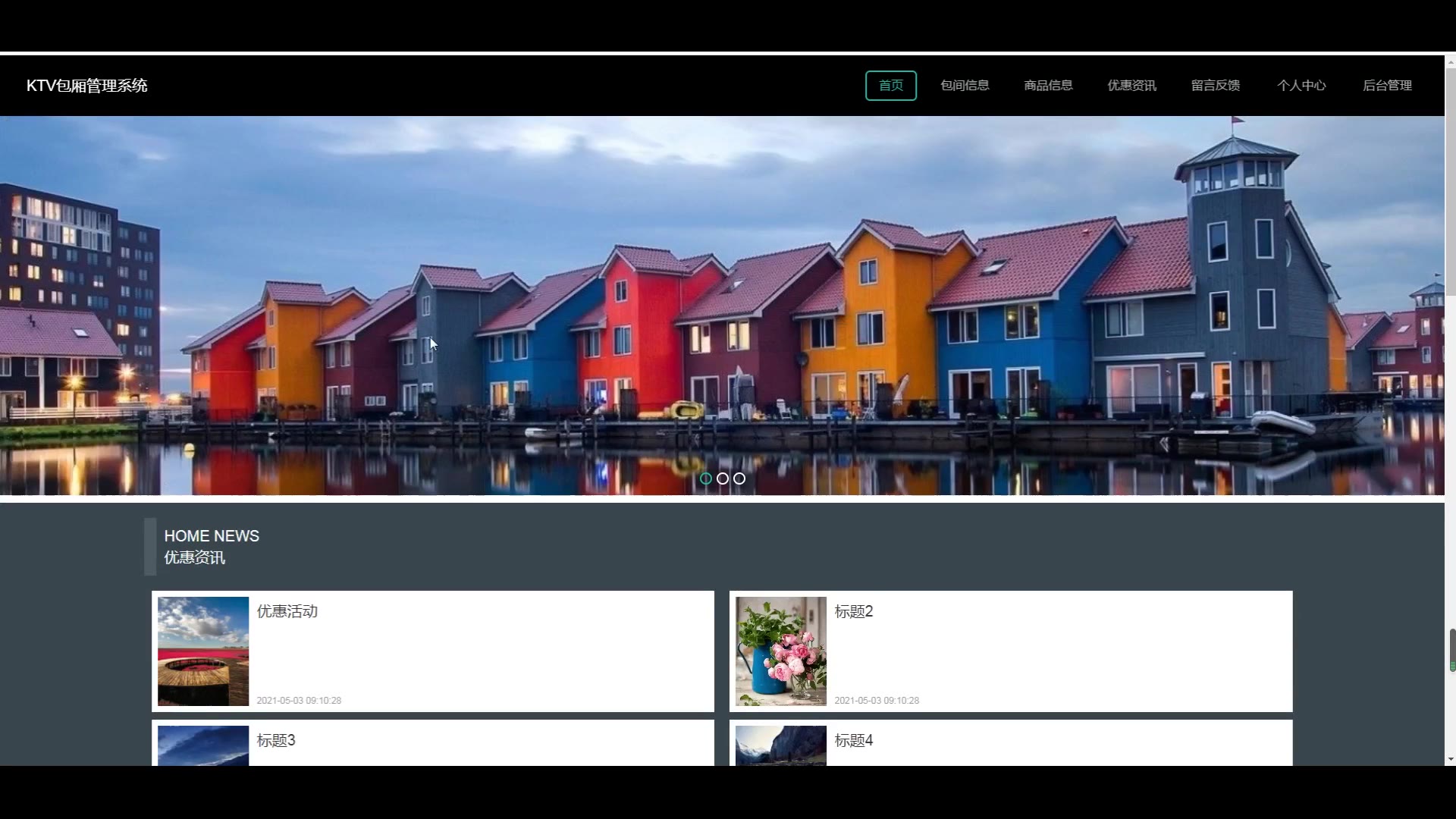Select the 留言反馈 navigation link
Screen dimensions: 1456x819
point(1215,86)
